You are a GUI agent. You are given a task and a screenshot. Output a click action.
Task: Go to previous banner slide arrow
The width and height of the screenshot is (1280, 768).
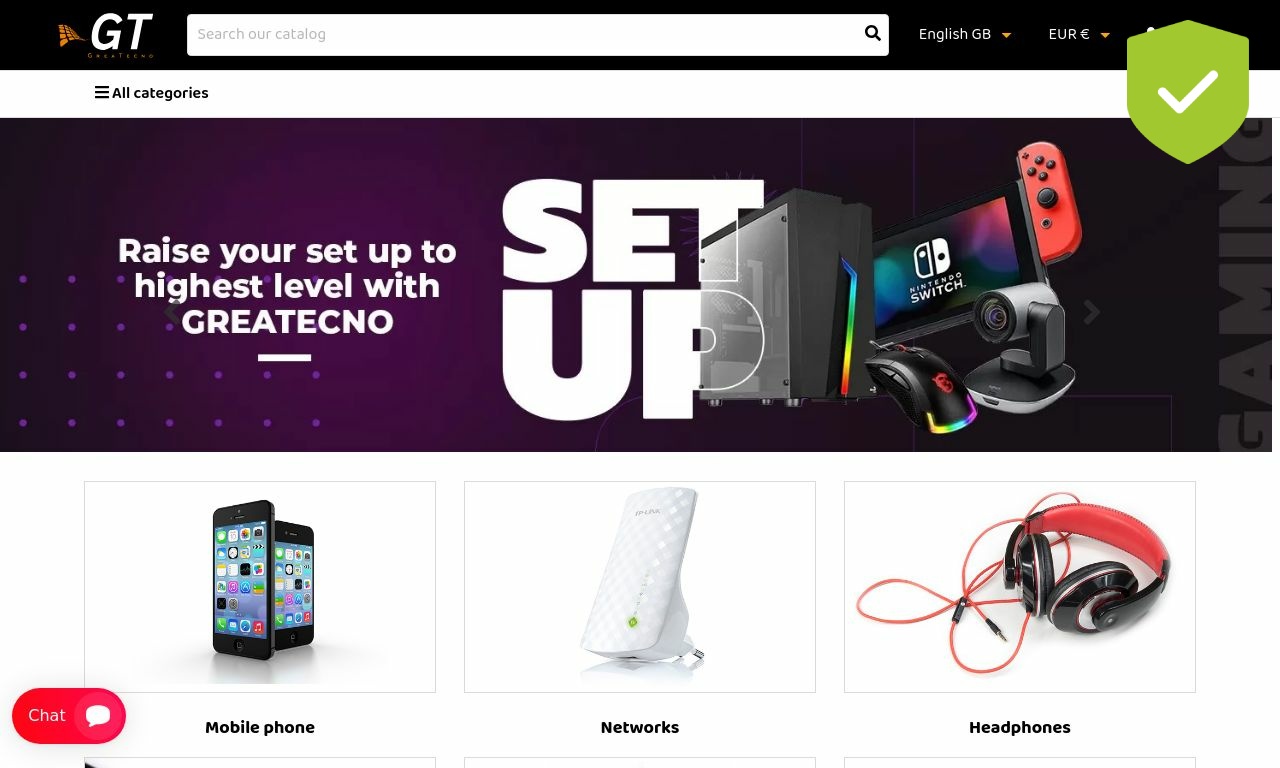coord(172,312)
